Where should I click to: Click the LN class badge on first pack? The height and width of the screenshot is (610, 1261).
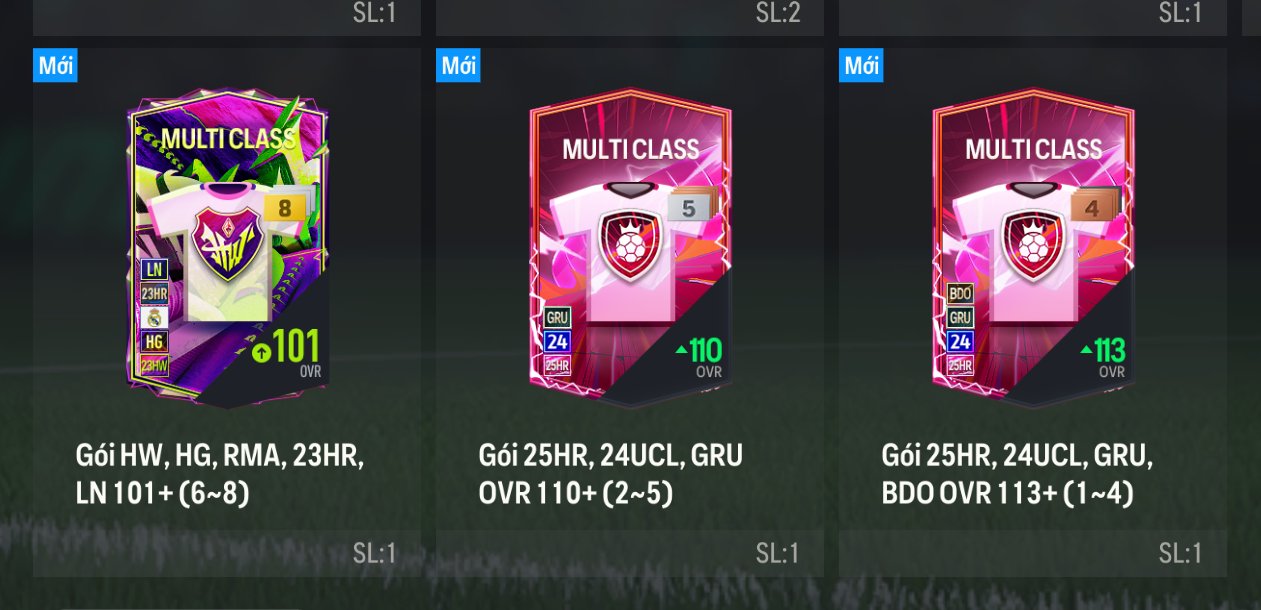click(154, 269)
